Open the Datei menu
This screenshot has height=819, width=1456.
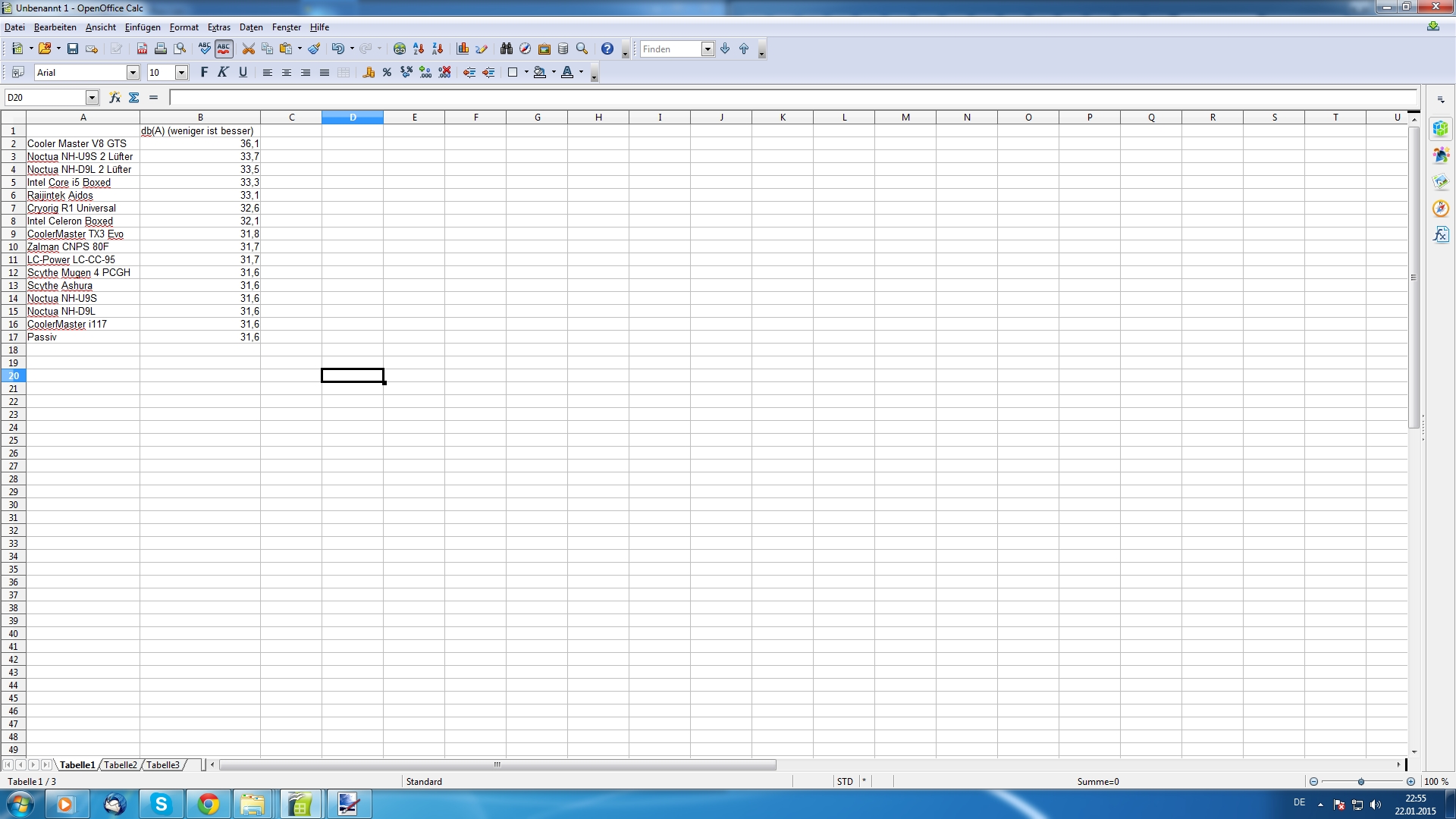[14, 27]
